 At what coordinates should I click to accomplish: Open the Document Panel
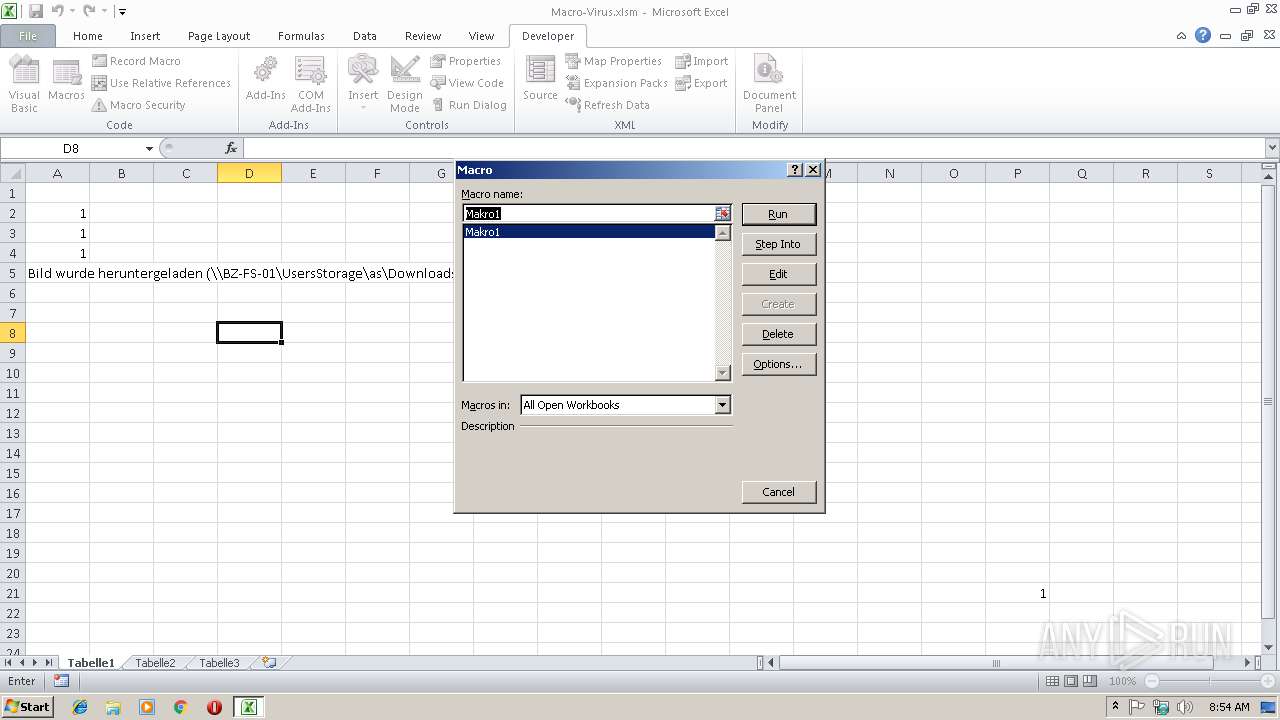coord(769,84)
